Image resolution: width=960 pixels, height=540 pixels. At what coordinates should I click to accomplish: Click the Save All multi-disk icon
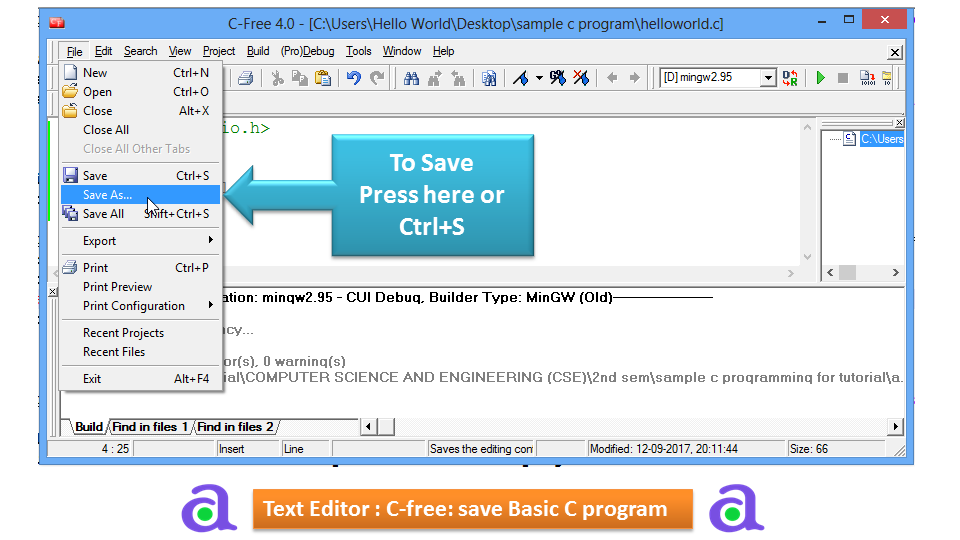pyautogui.click(x=70, y=213)
